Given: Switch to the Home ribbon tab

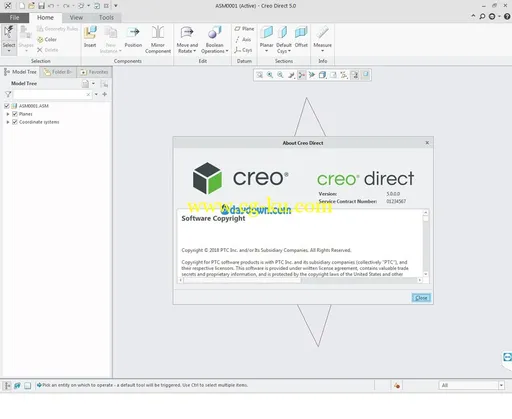Looking at the screenshot, I should [x=45, y=18].
